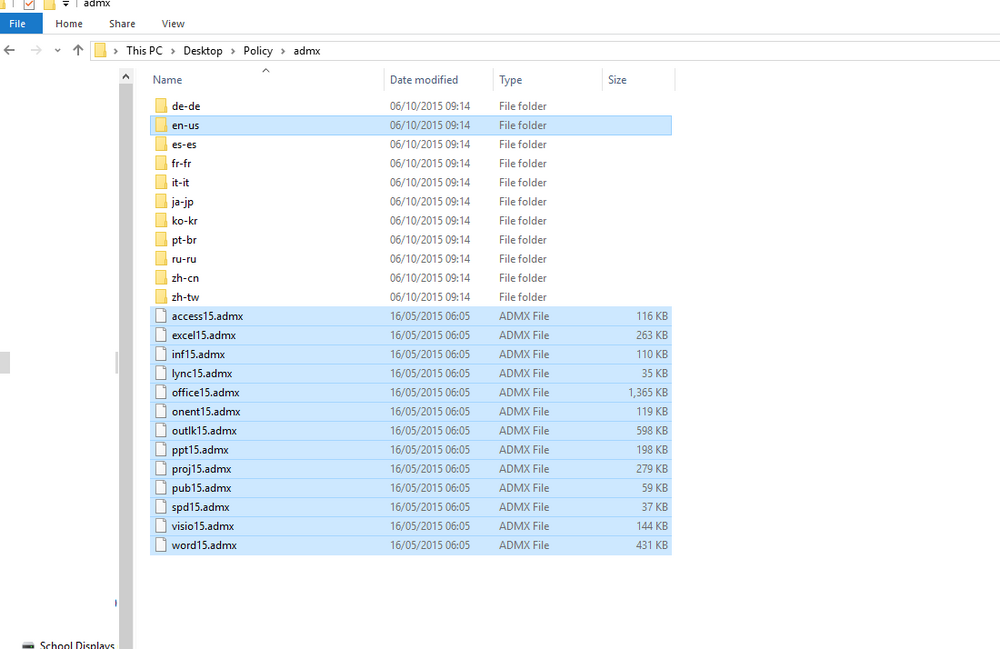Switch to the Home ribbon tab

pyautogui.click(x=69, y=24)
